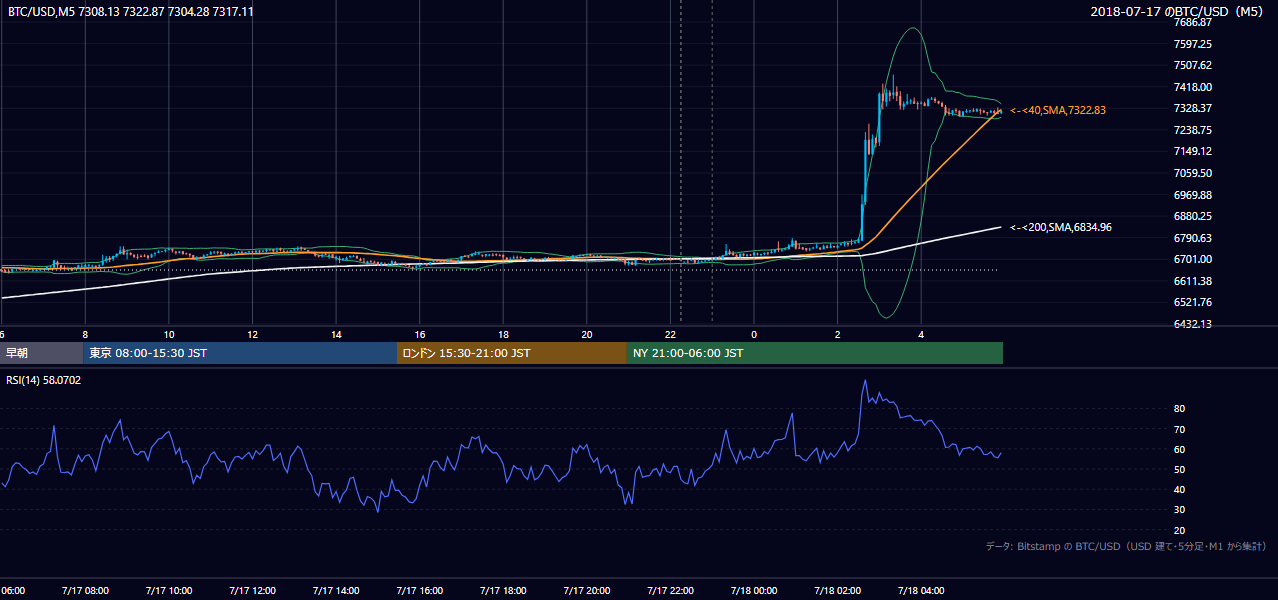1278x600 pixels.
Task: Click the Bitstamp data source attribution text
Action: tap(1126, 546)
